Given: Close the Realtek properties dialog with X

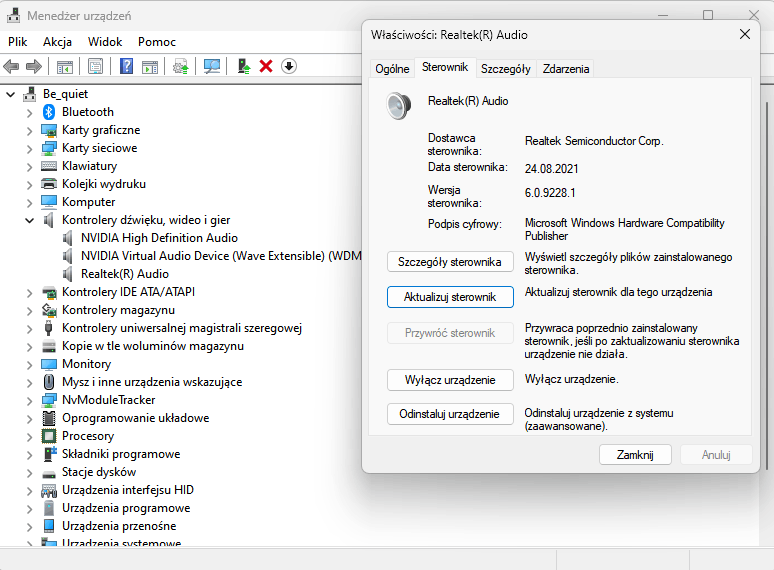Looking at the screenshot, I should (744, 34).
